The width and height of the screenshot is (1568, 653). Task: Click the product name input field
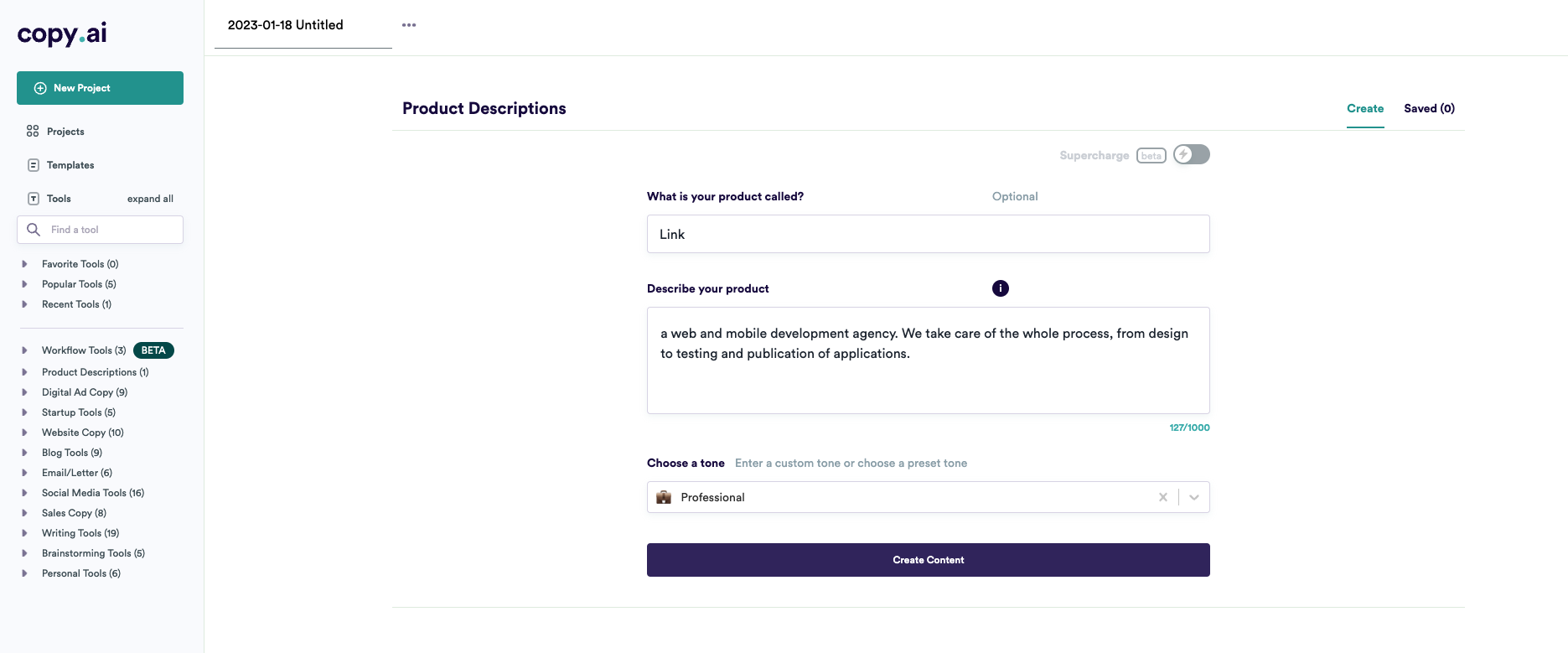928,234
